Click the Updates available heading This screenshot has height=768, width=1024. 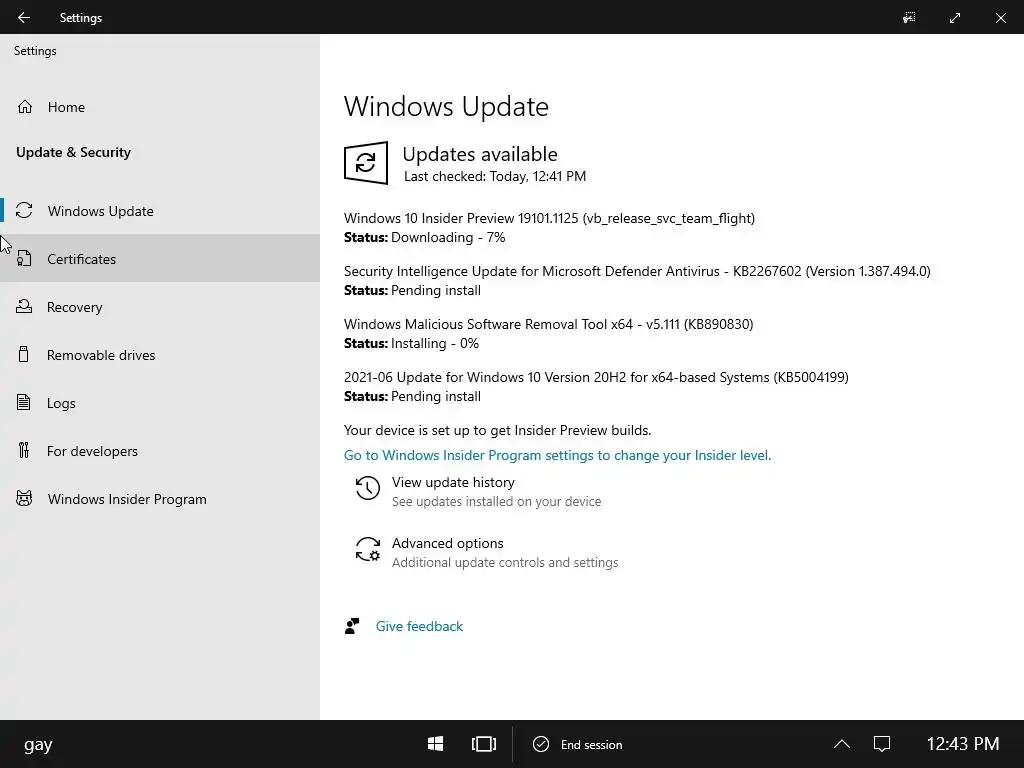(480, 154)
